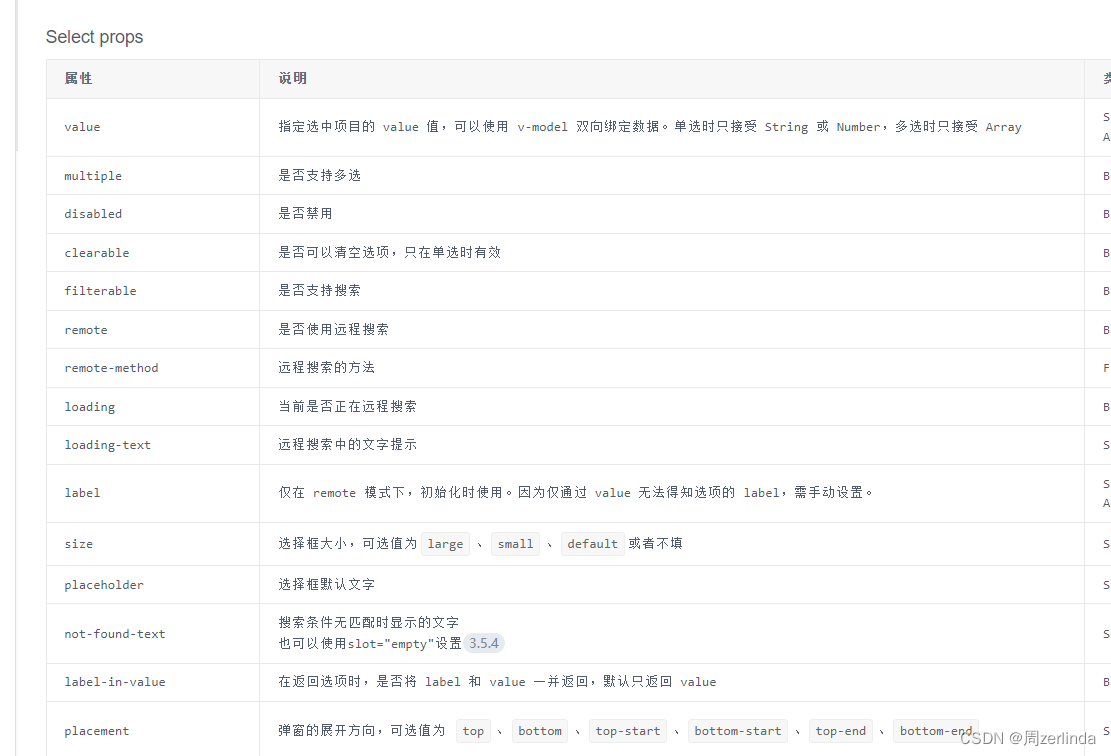
Task: Click the "default" size value chip
Action: (x=592, y=543)
